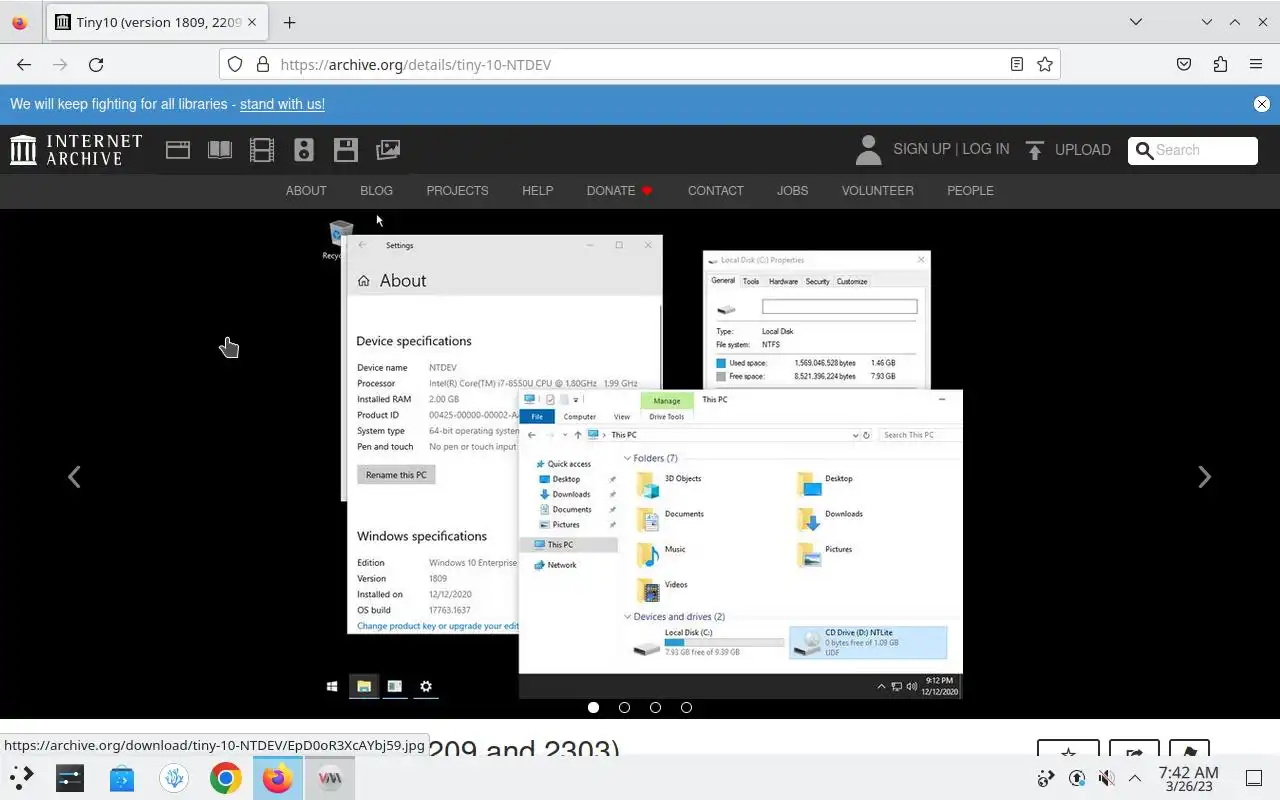
Task: Click the Internet Archive logo
Action: (x=76, y=150)
